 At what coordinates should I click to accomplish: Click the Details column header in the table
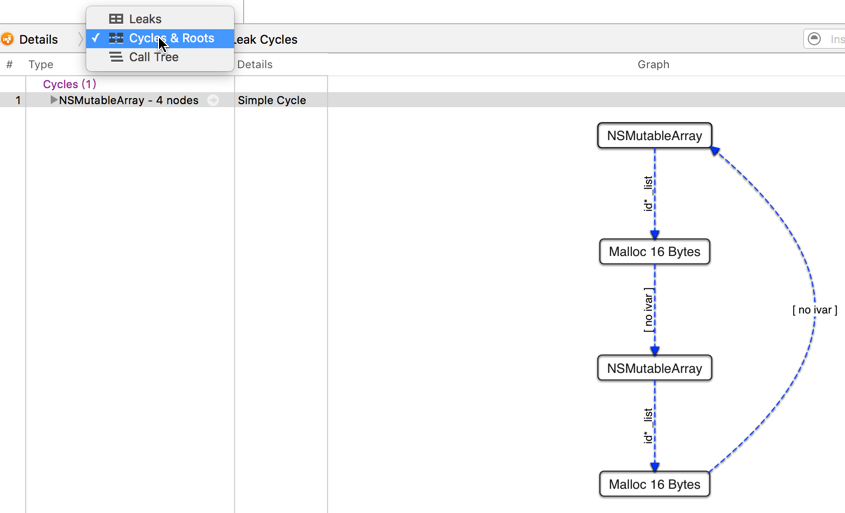tap(255, 64)
